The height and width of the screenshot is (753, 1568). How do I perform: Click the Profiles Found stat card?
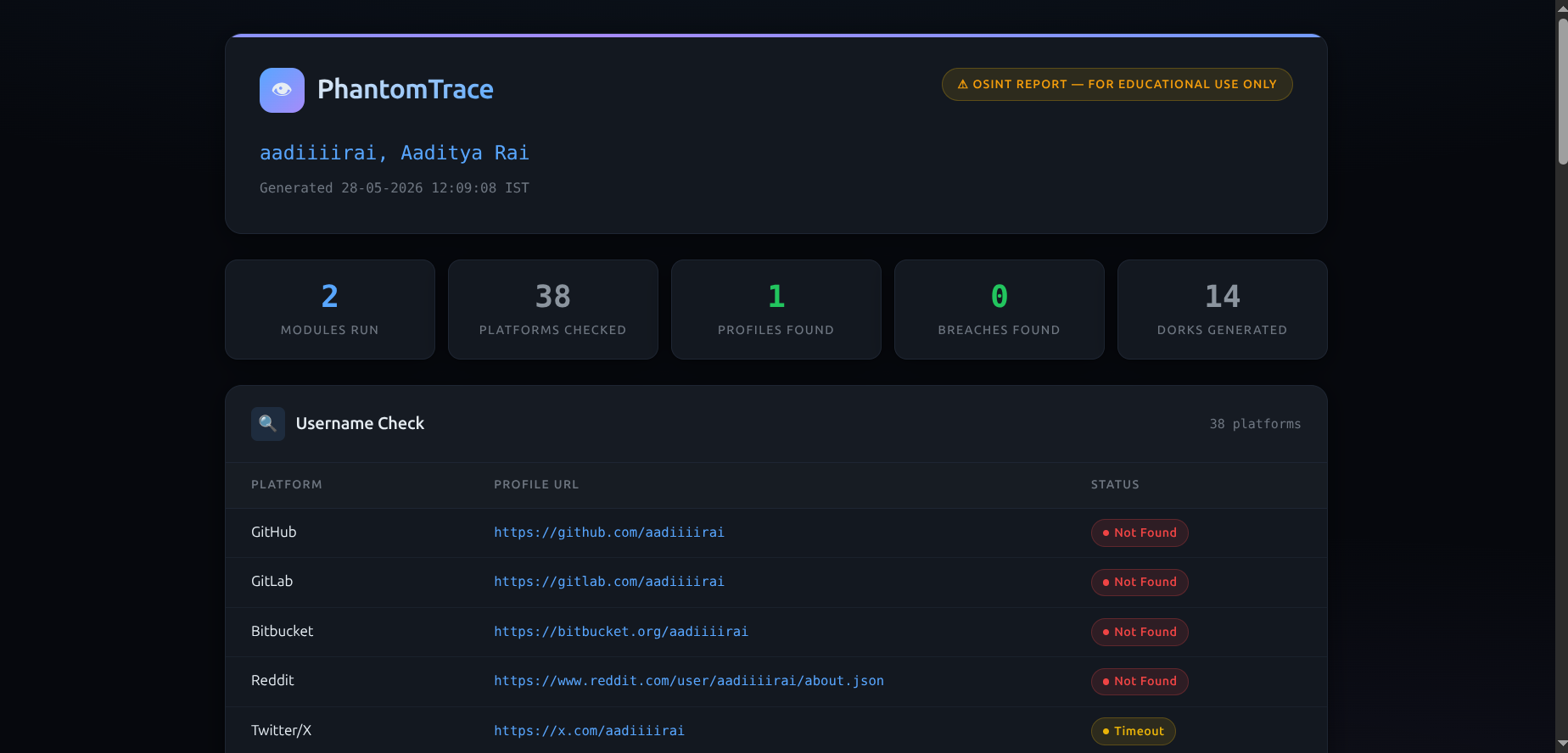pyautogui.click(x=776, y=310)
